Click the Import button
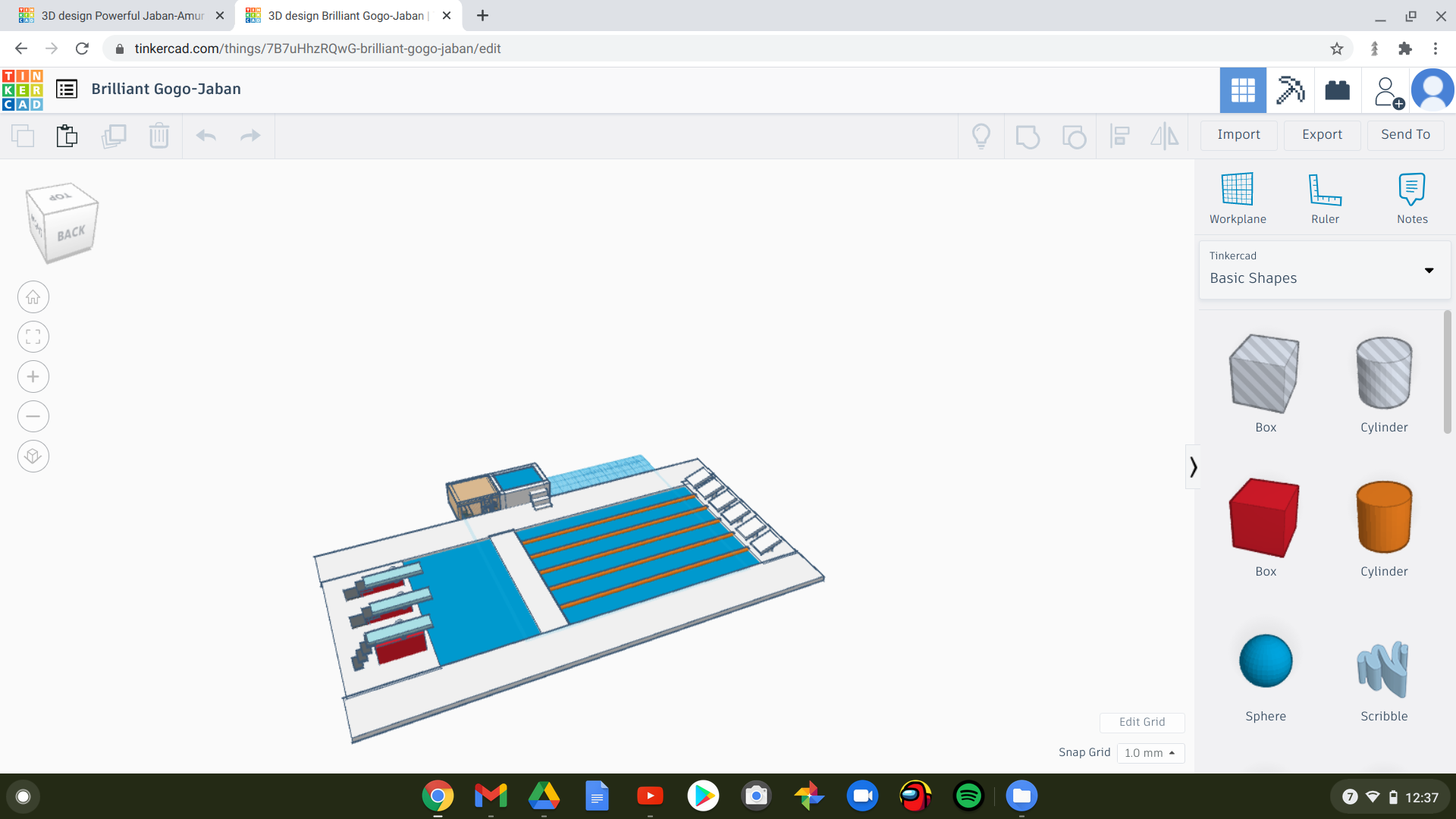 [x=1238, y=135]
